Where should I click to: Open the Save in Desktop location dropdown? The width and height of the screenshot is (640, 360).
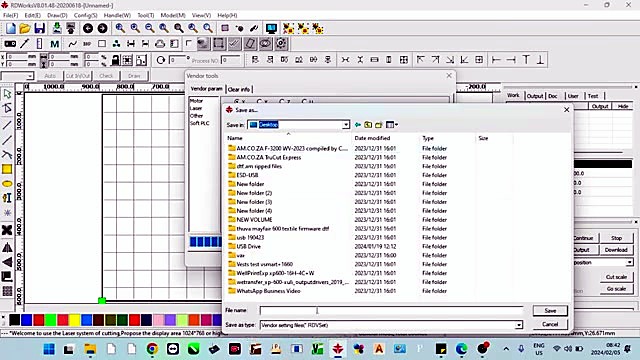coord(346,124)
